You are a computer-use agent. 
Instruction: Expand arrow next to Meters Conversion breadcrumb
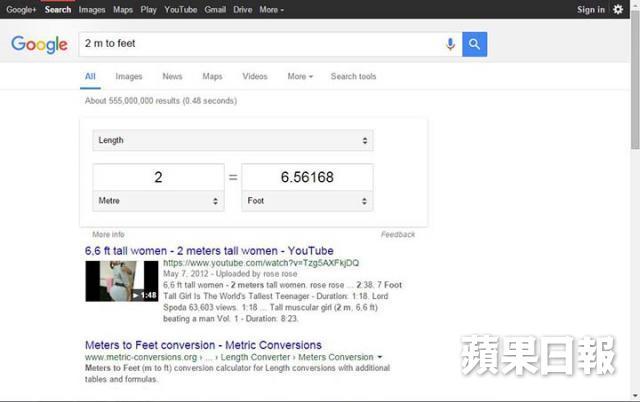[x=380, y=357]
